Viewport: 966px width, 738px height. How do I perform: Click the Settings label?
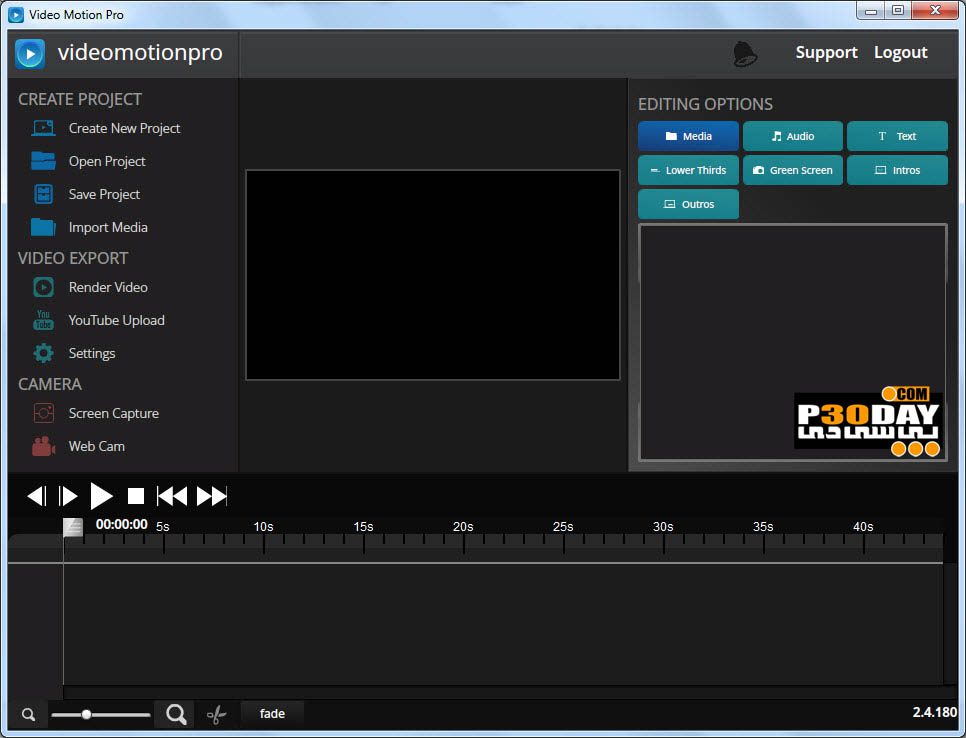tap(92, 353)
